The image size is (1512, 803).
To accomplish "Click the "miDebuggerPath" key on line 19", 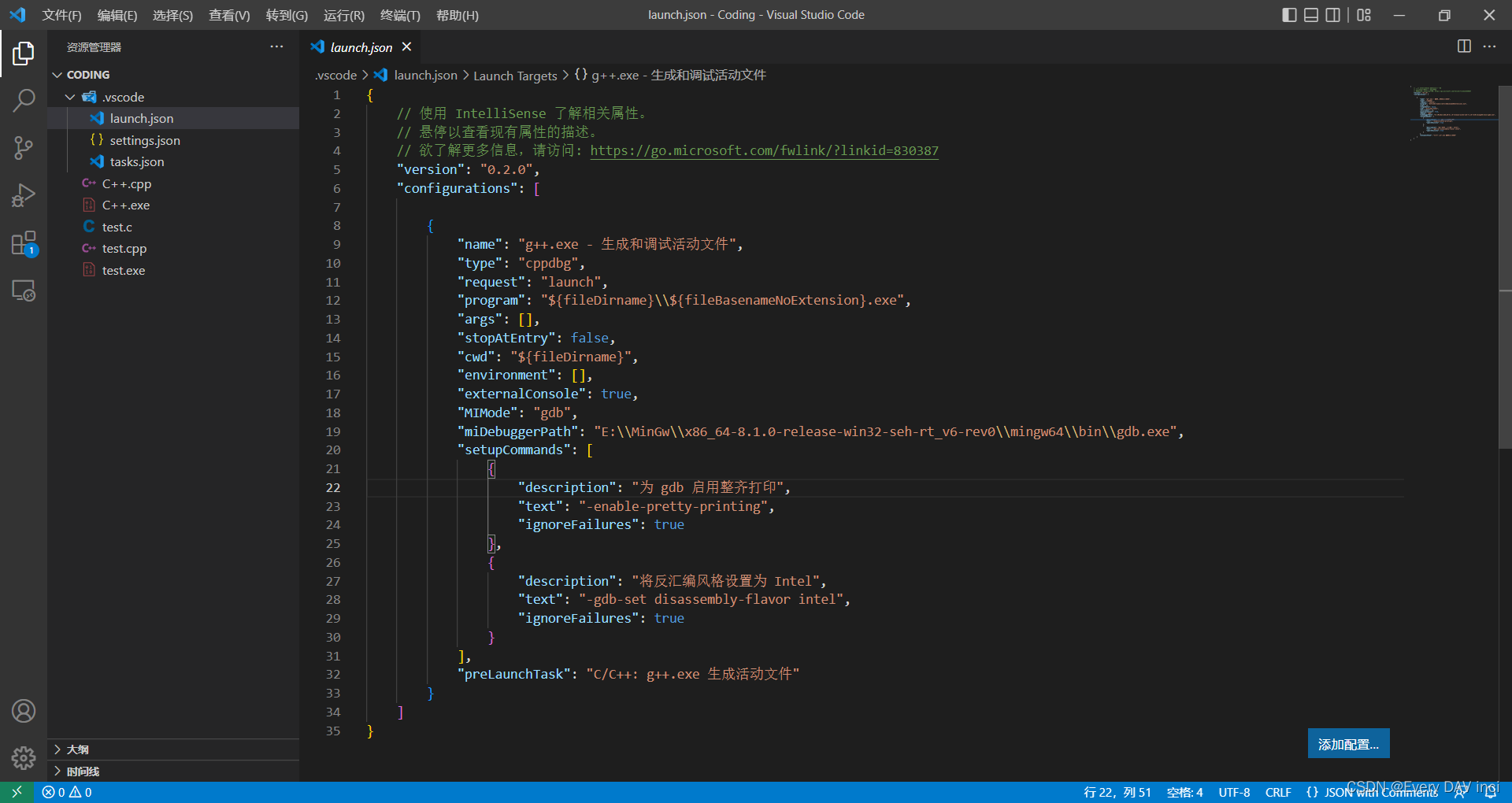I will coord(521,431).
